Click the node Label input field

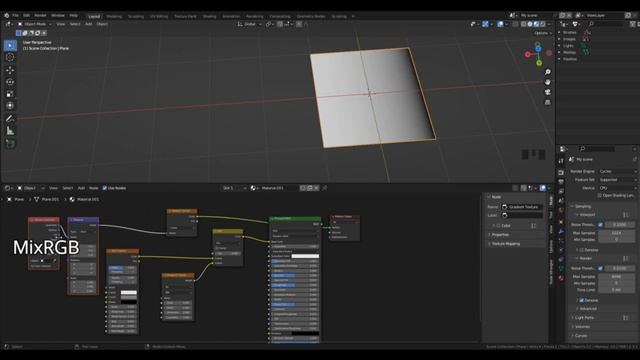tap(522, 215)
